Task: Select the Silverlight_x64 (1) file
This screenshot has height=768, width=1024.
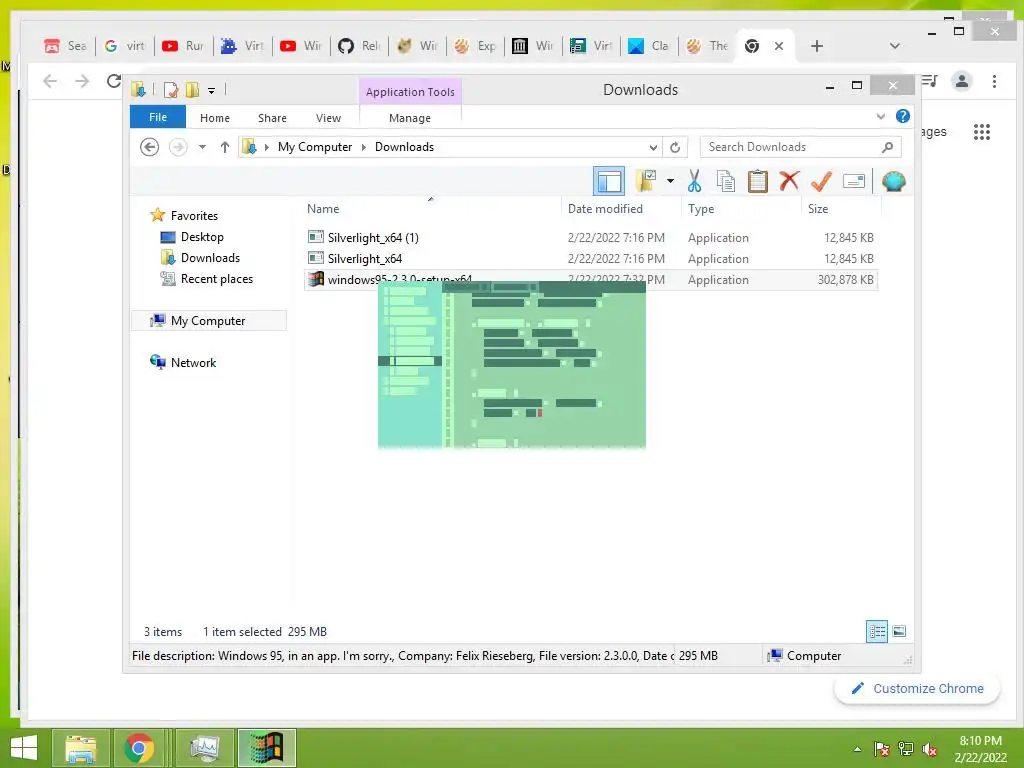Action: click(x=373, y=237)
